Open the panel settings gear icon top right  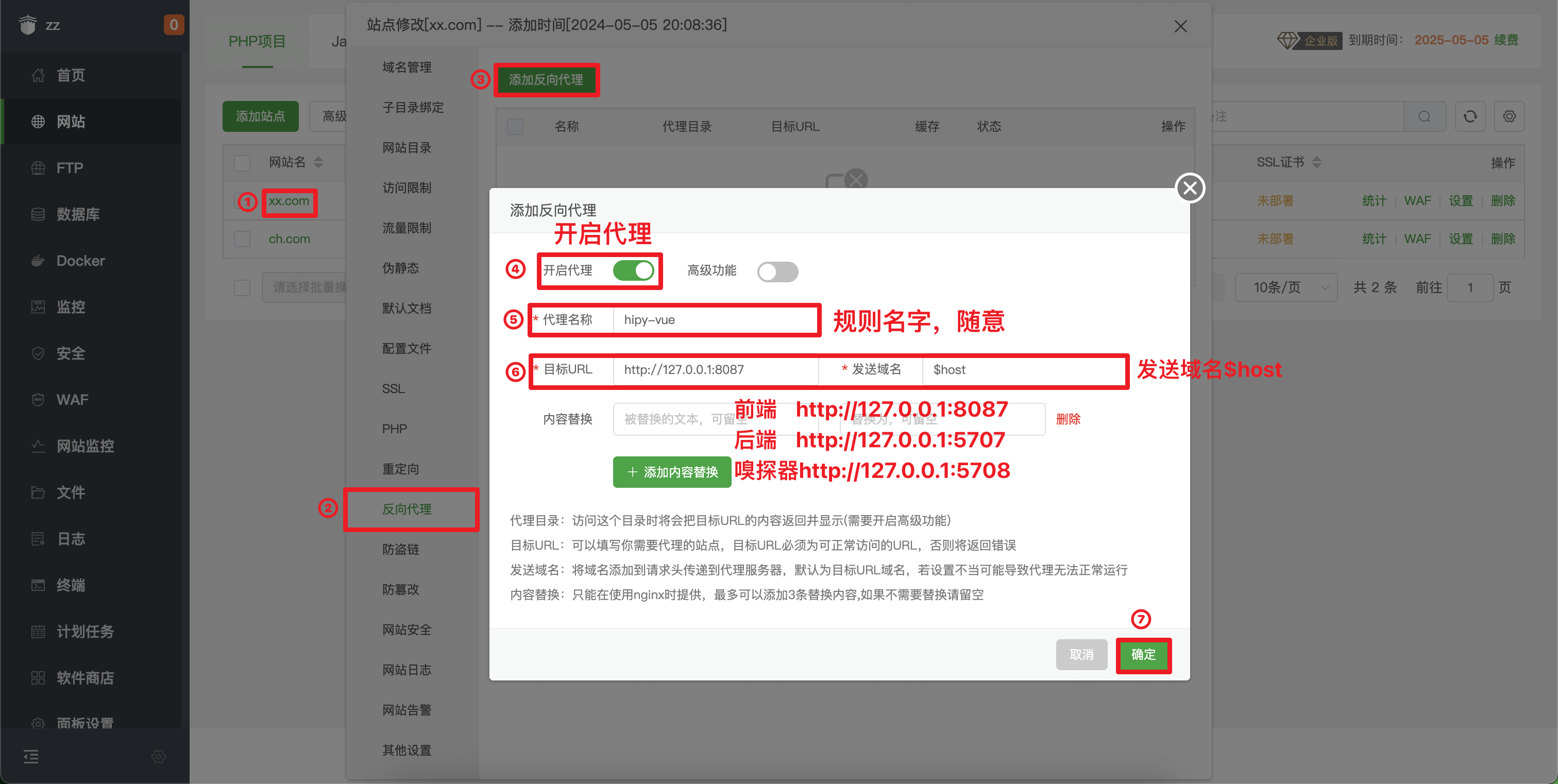click(x=1510, y=116)
